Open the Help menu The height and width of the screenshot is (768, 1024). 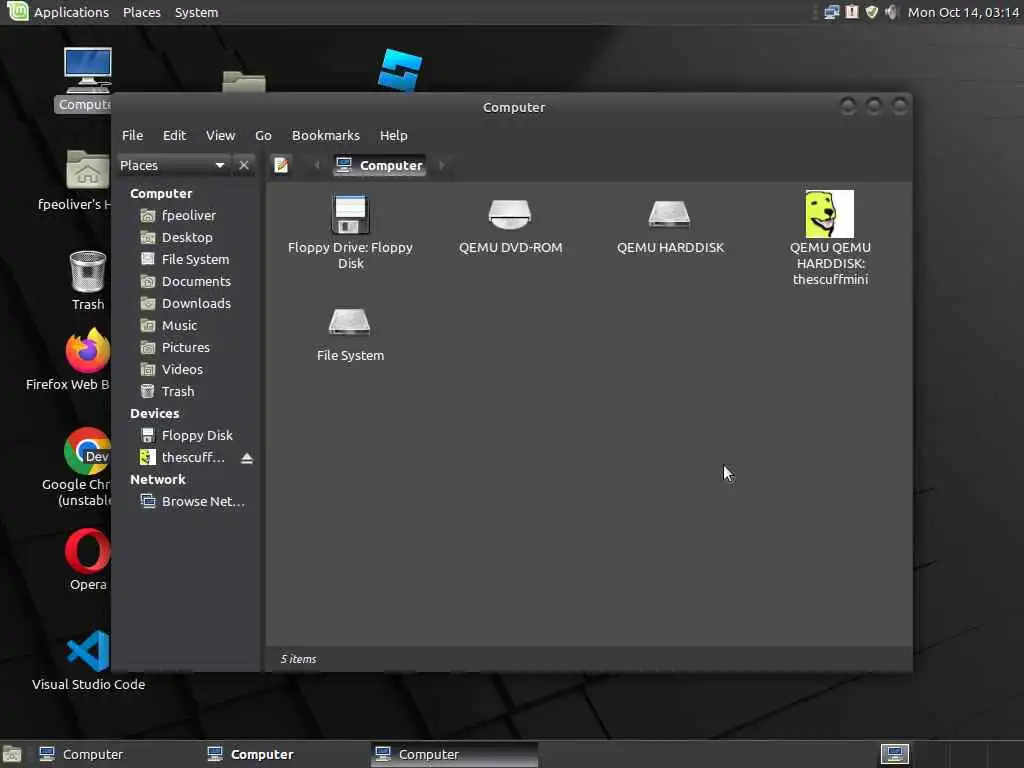click(394, 135)
